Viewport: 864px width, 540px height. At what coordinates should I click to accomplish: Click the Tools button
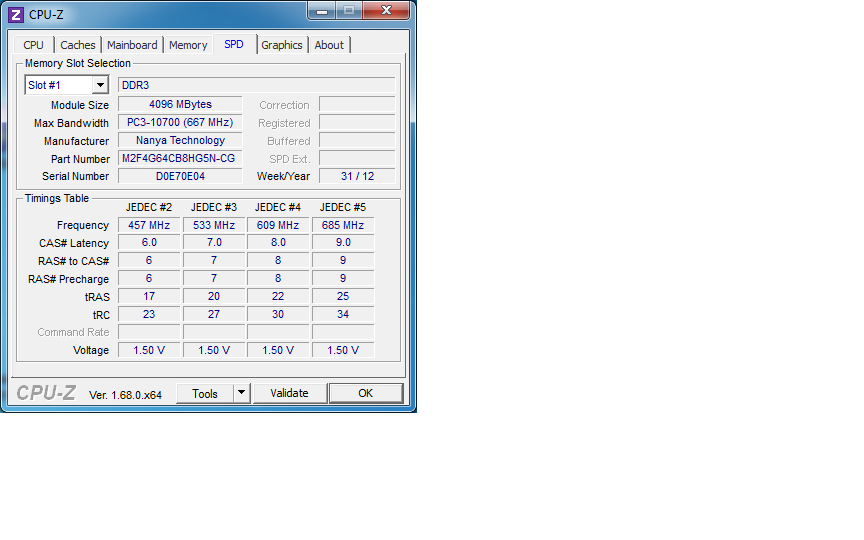(205, 393)
